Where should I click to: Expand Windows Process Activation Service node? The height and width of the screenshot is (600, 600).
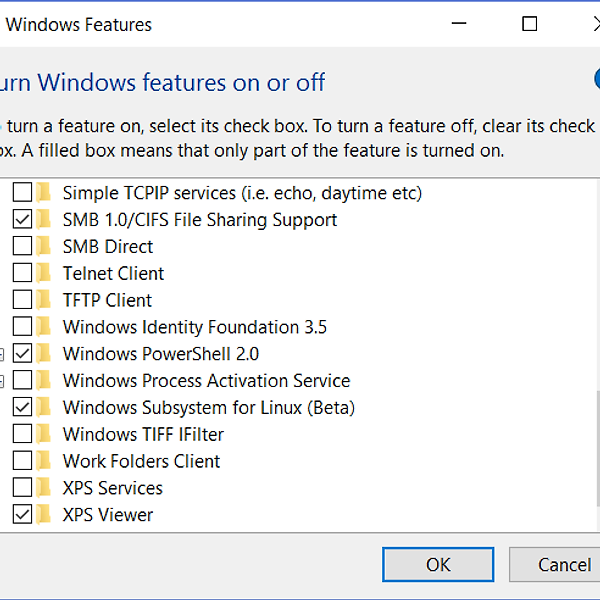click(2, 381)
